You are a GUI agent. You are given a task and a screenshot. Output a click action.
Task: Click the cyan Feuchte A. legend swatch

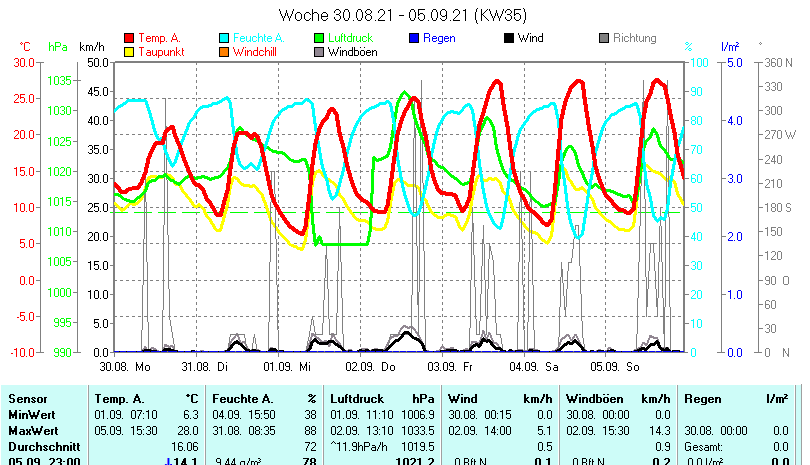(224, 39)
